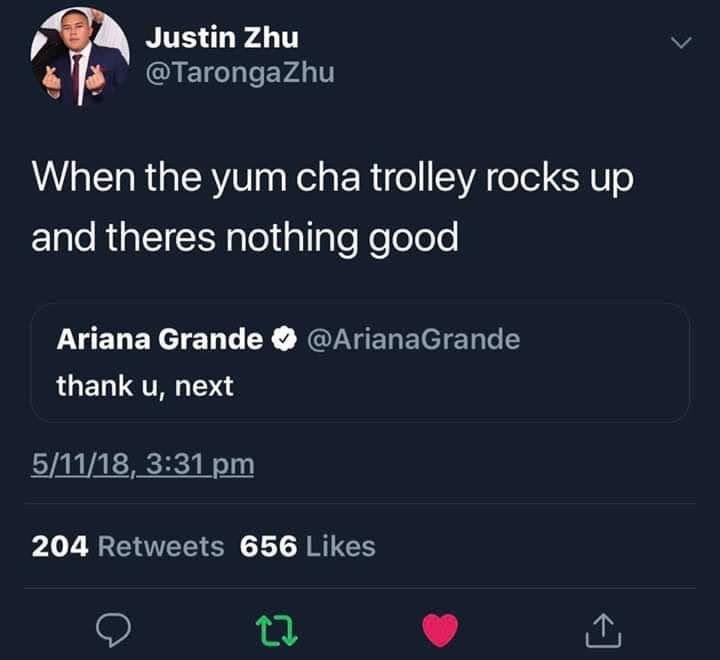Click the "Retweets" label
The image size is (720, 660).
coord(161,546)
